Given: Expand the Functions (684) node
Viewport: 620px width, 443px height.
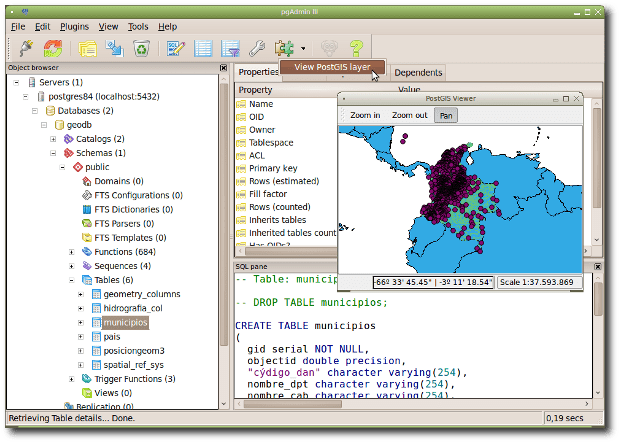Looking at the screenshot, I should 72,252.
